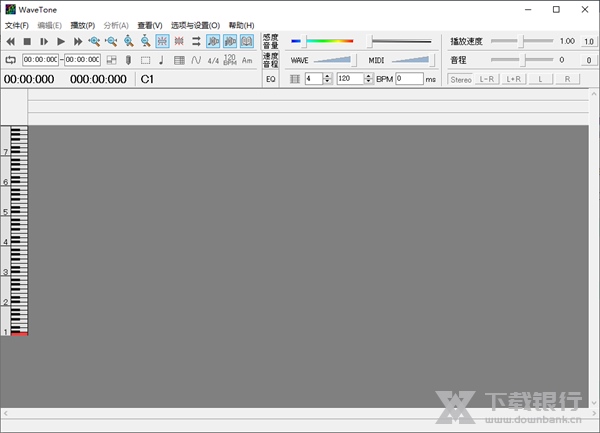600x433 pixels.
Task: Zoom in horizontally with the magnifier icon
Action: tap(95, 41)
